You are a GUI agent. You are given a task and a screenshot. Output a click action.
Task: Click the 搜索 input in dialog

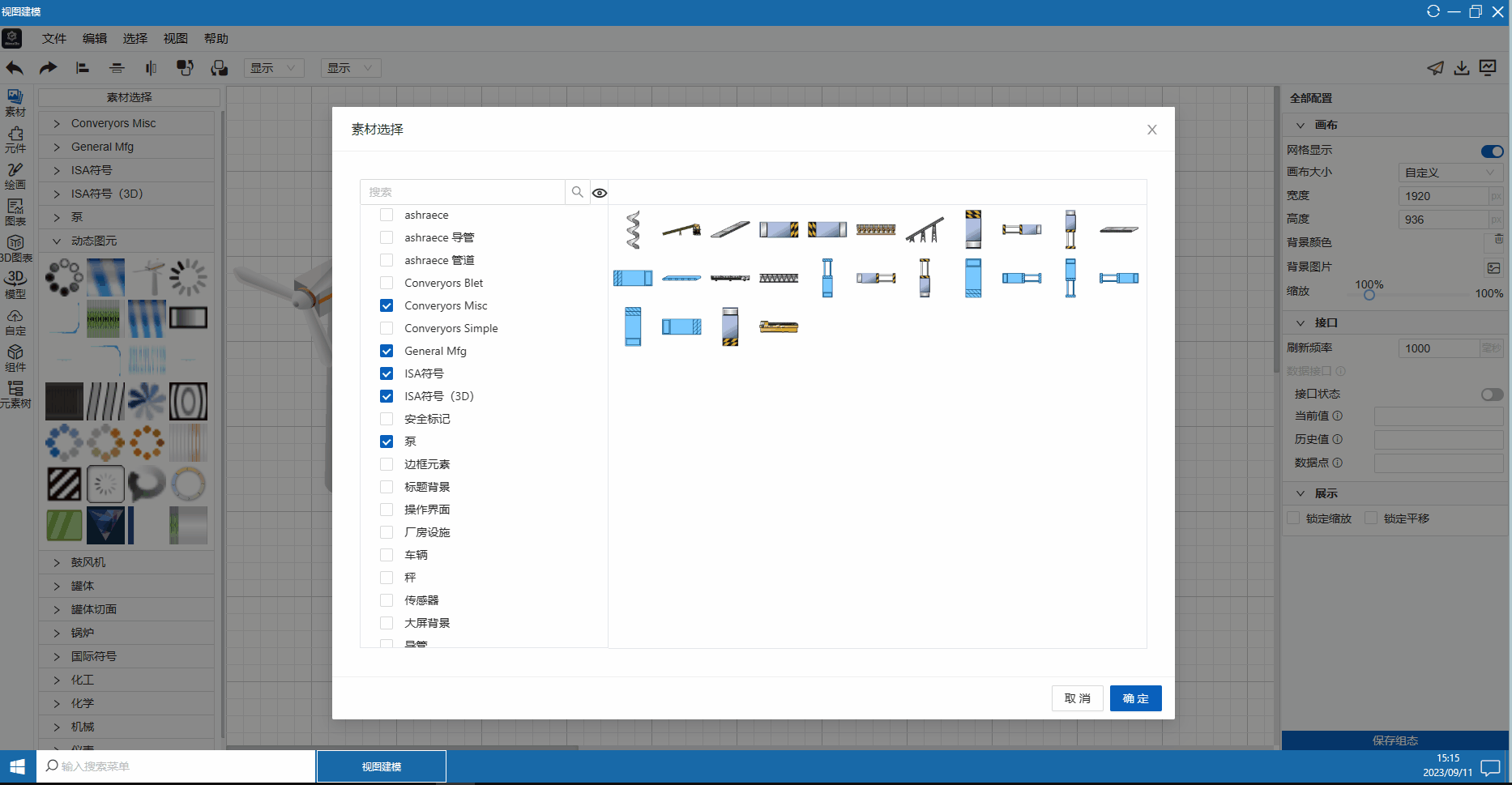[x=463, y=192]
